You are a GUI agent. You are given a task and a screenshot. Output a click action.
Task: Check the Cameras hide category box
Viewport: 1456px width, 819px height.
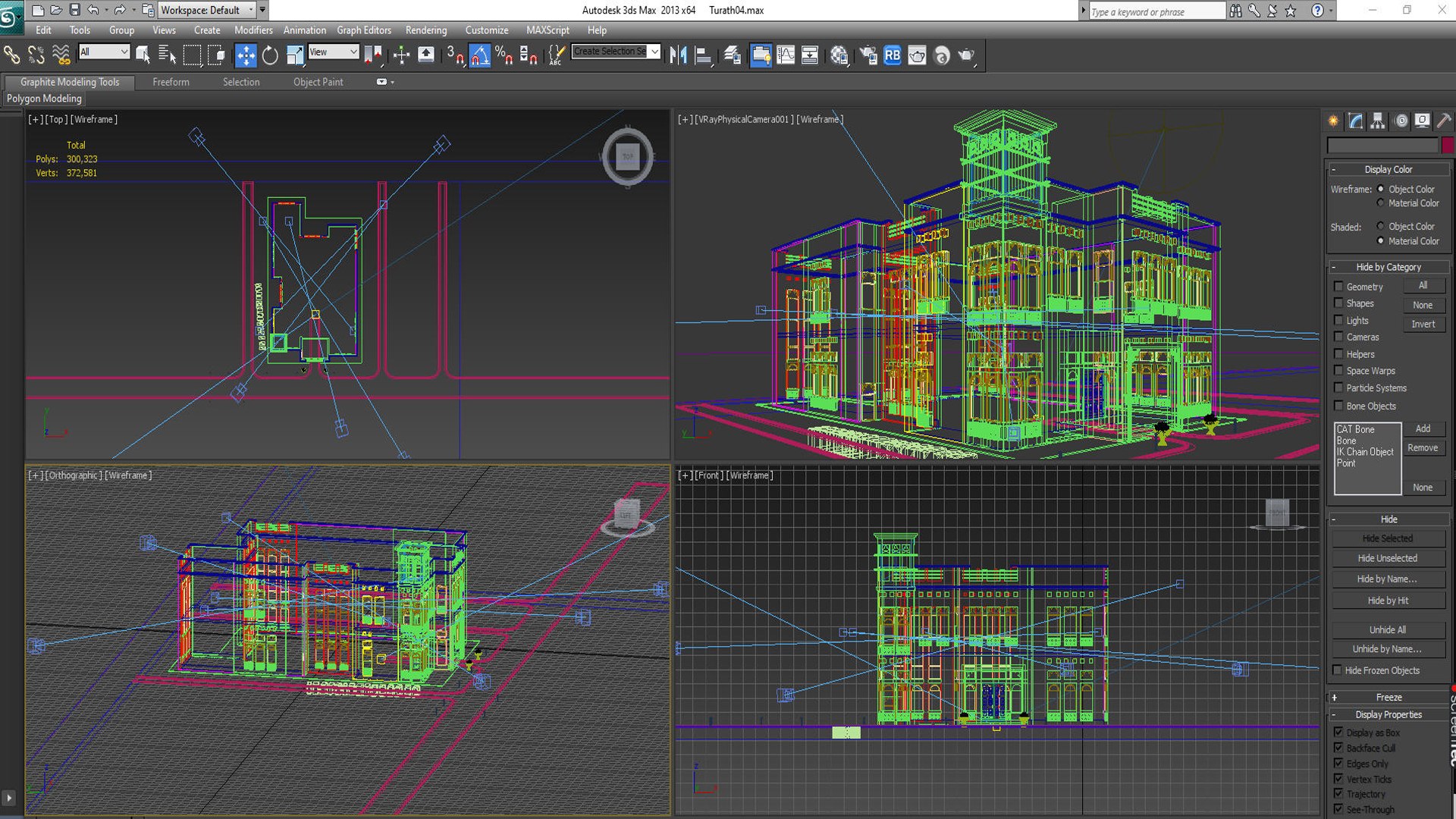click(1338, 337)
